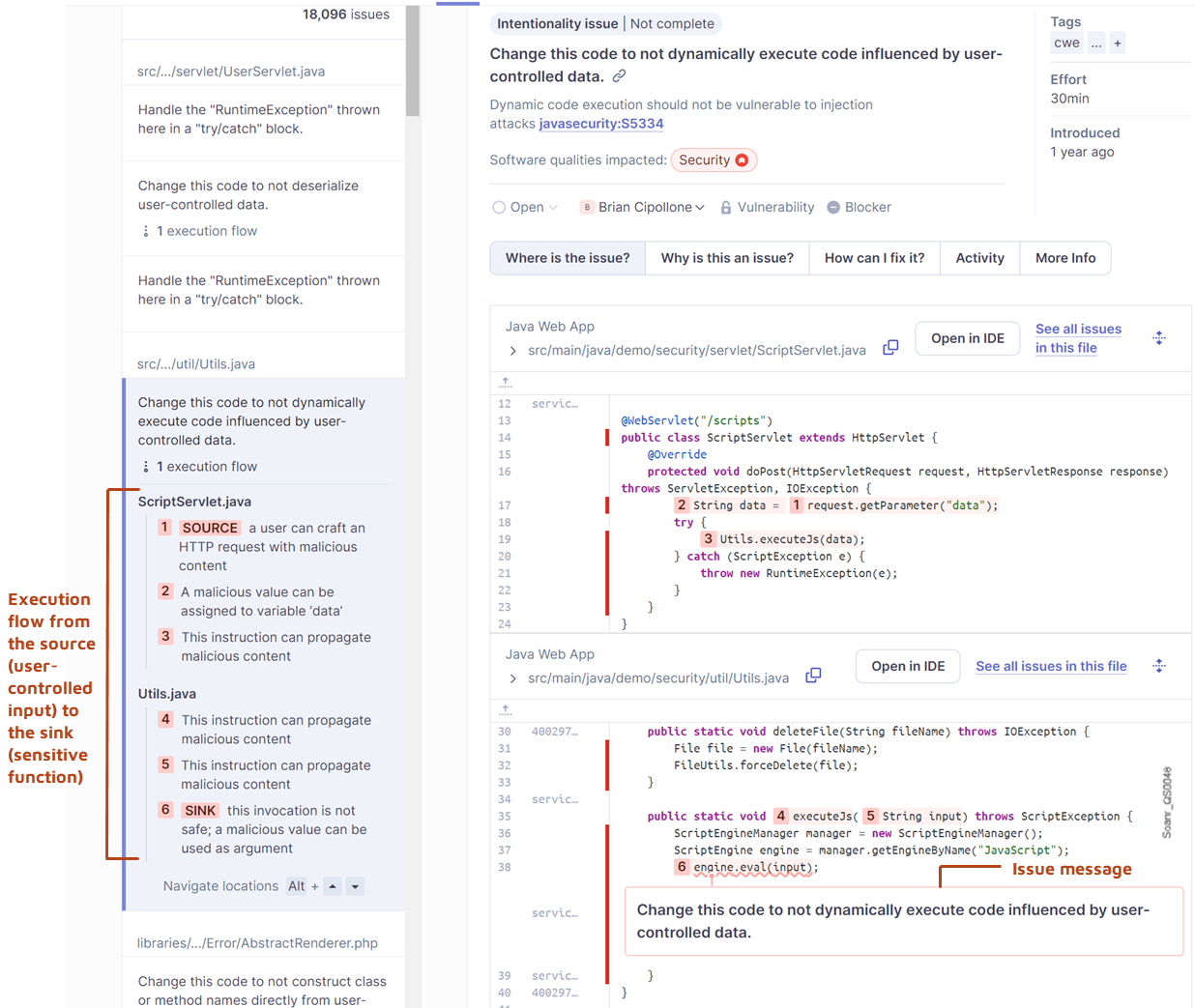Open the issue status dropdown labeled Open
The image size is (1195, 1008).
525,207
